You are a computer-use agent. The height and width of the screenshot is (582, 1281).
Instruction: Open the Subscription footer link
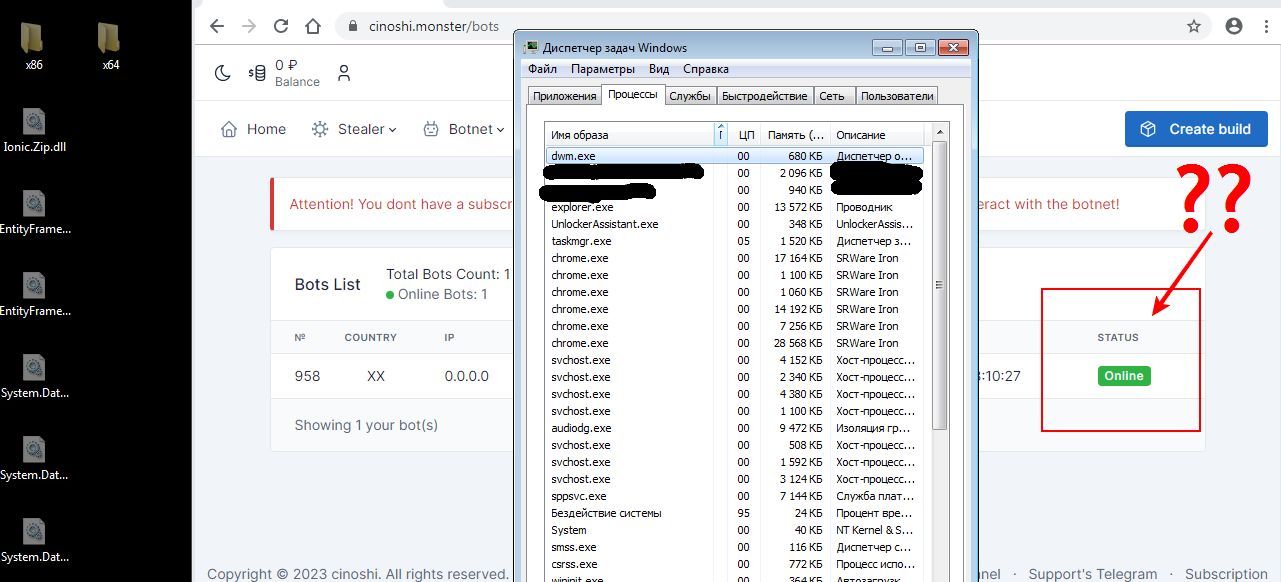1226,574
